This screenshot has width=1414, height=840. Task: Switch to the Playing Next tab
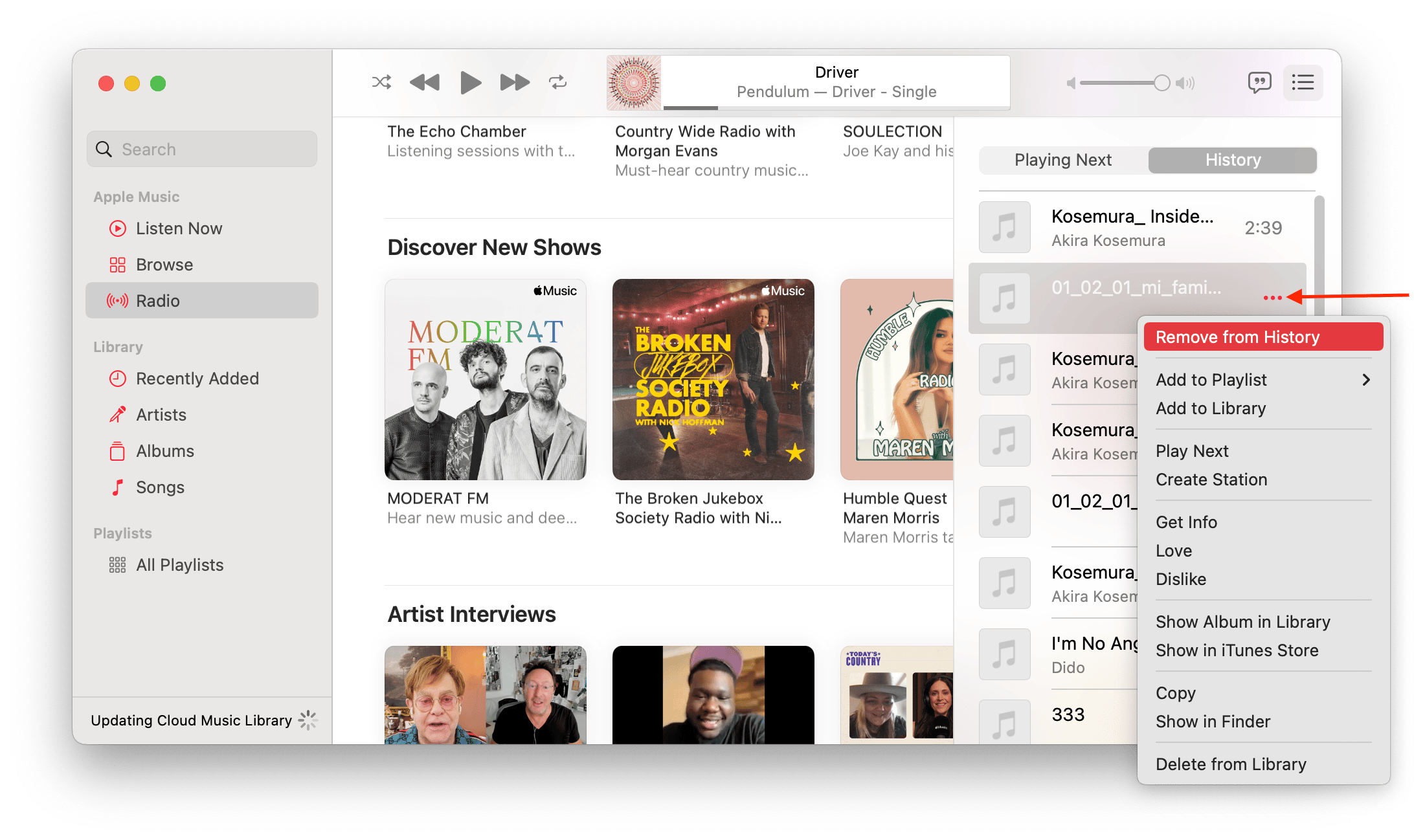pos(1063,160)
